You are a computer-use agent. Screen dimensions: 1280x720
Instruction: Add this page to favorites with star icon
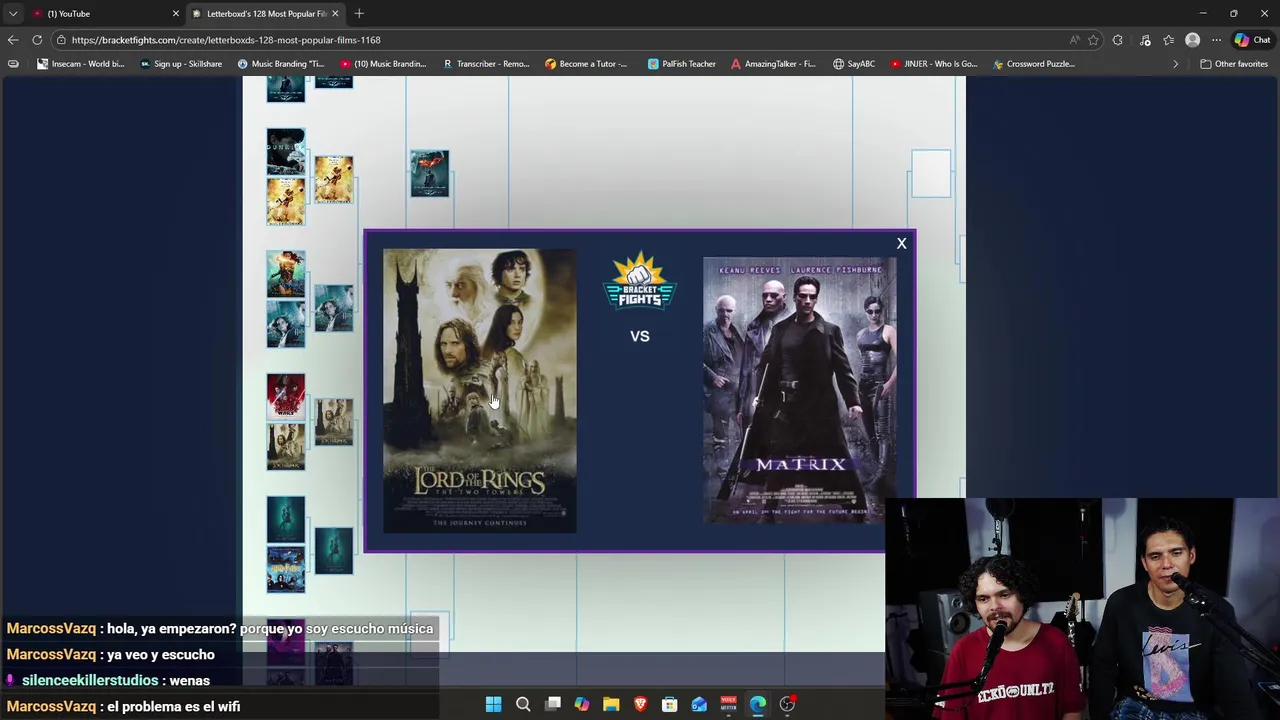click(1093, 40)
